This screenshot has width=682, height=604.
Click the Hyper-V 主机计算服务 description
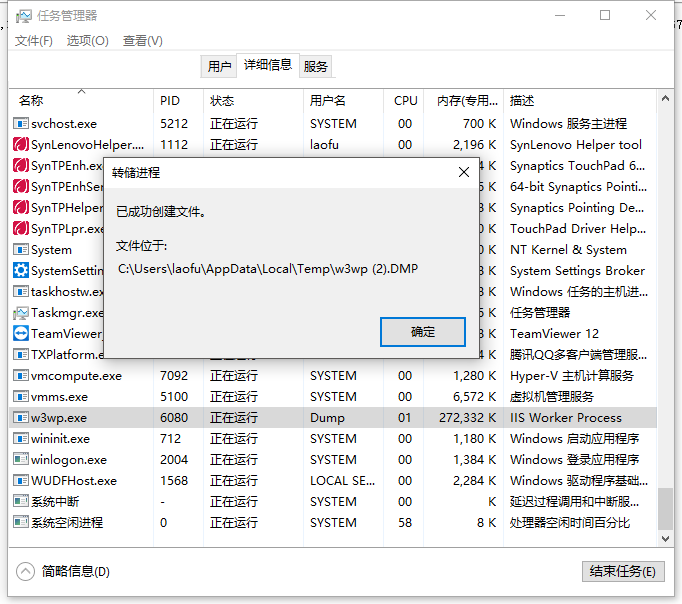(572, 375)
